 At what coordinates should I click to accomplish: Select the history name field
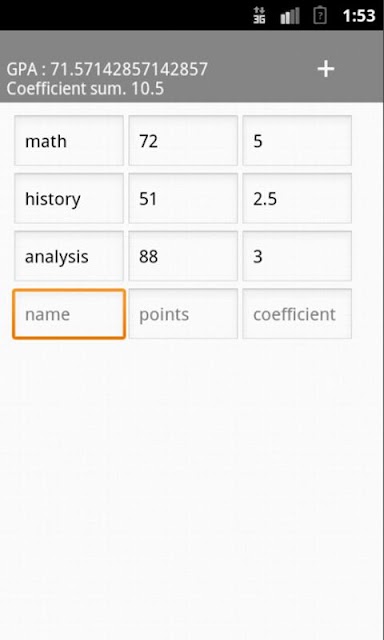(69, 198)
